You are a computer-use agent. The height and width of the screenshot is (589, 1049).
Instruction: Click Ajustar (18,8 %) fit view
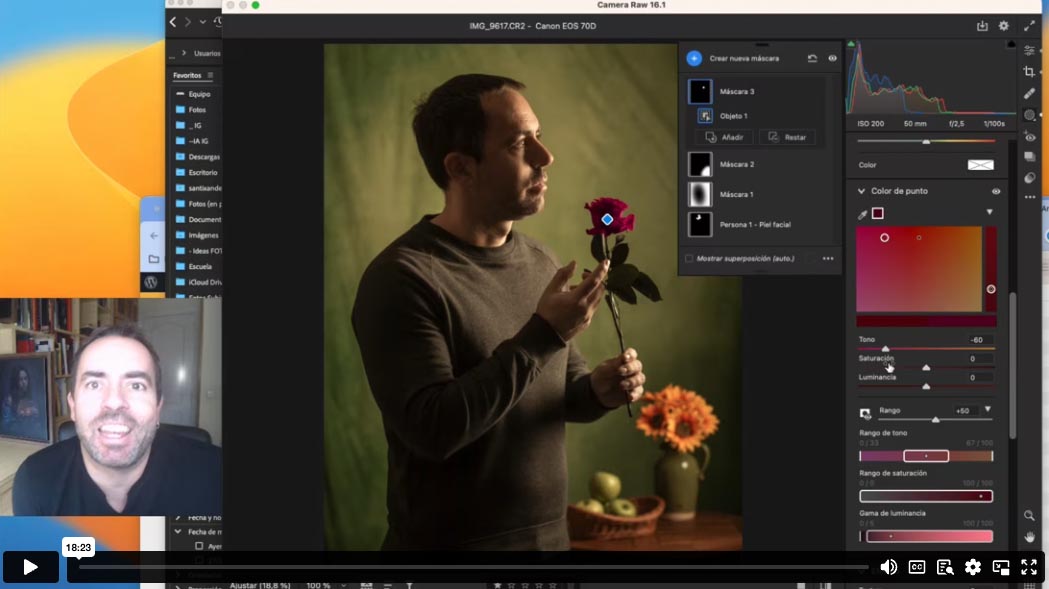[x=260, y=585]
